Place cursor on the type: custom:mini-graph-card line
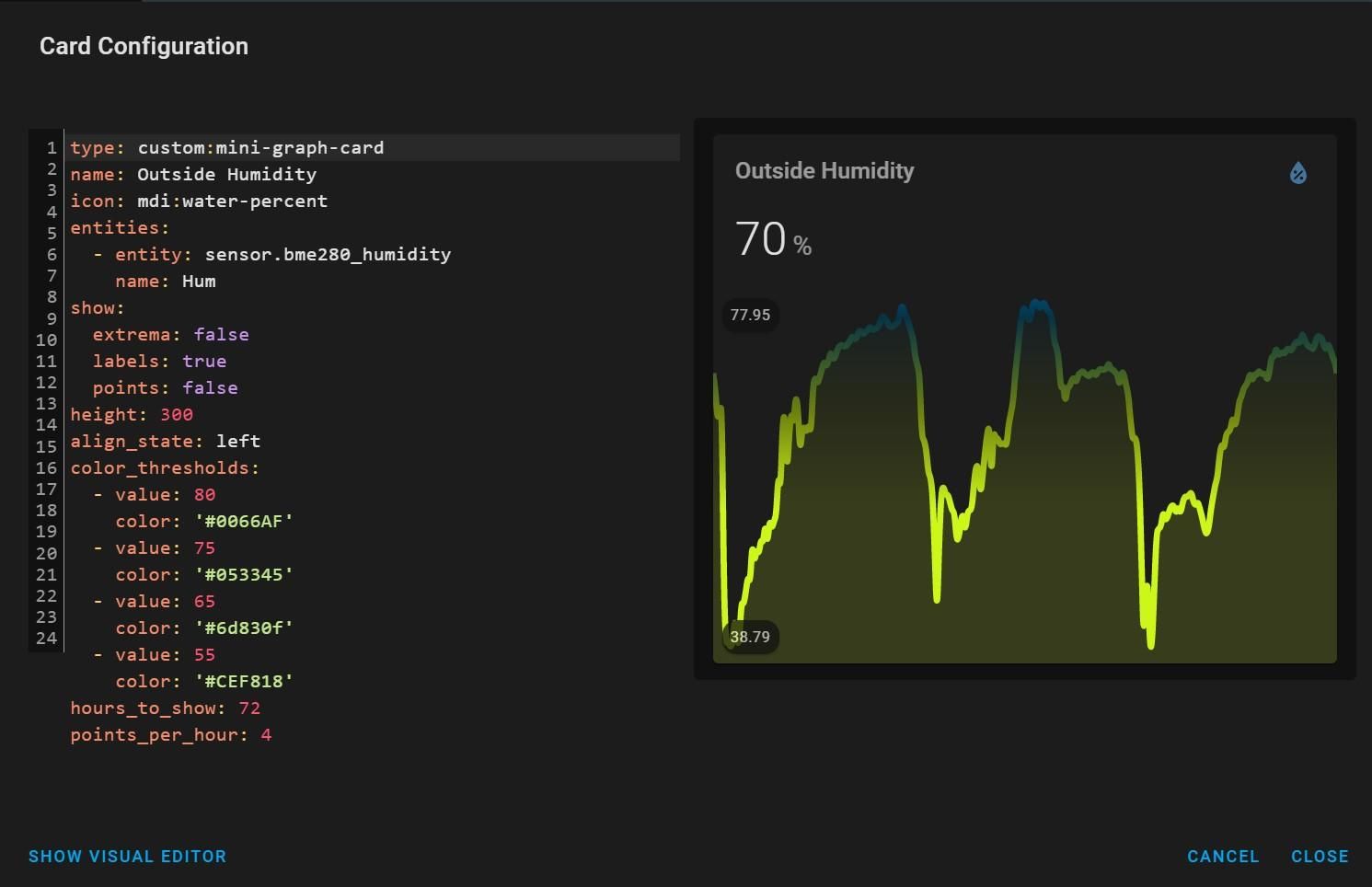Viewport: 1372px width, 887px height. [x=373, y=147]
